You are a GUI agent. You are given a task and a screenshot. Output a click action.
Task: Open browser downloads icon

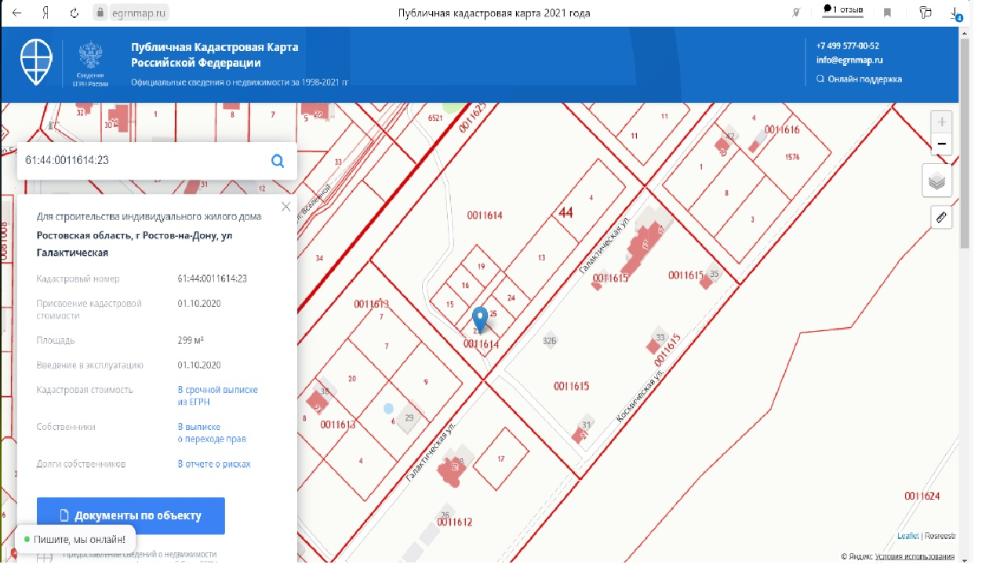click(955, 13)
